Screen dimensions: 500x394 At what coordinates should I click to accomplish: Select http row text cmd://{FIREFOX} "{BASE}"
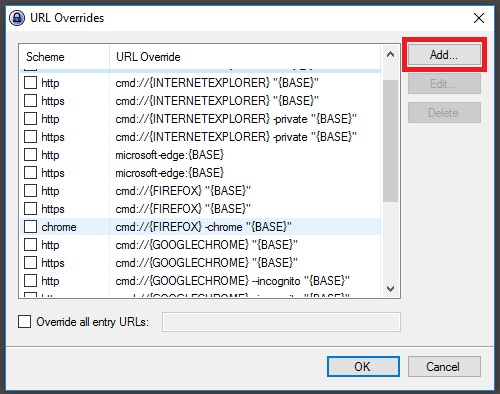183,191
